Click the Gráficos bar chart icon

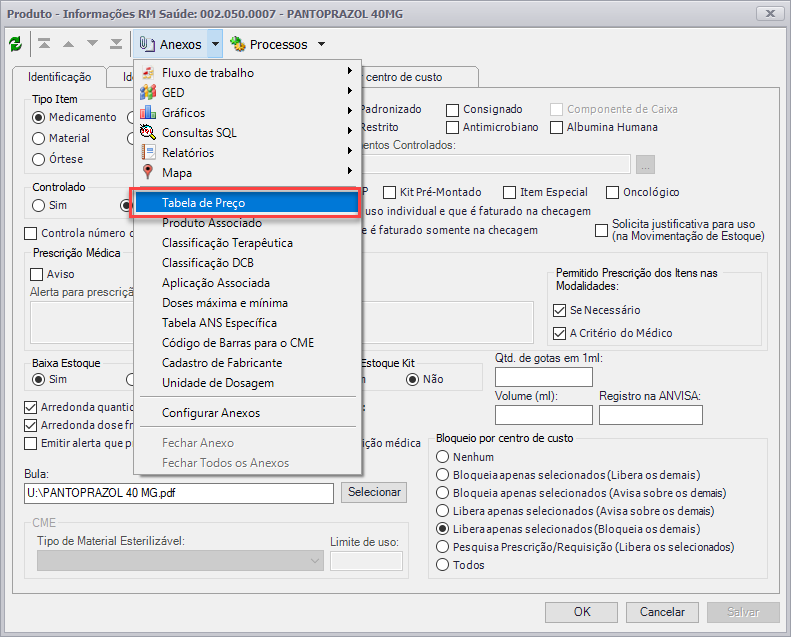click(148, 112)
